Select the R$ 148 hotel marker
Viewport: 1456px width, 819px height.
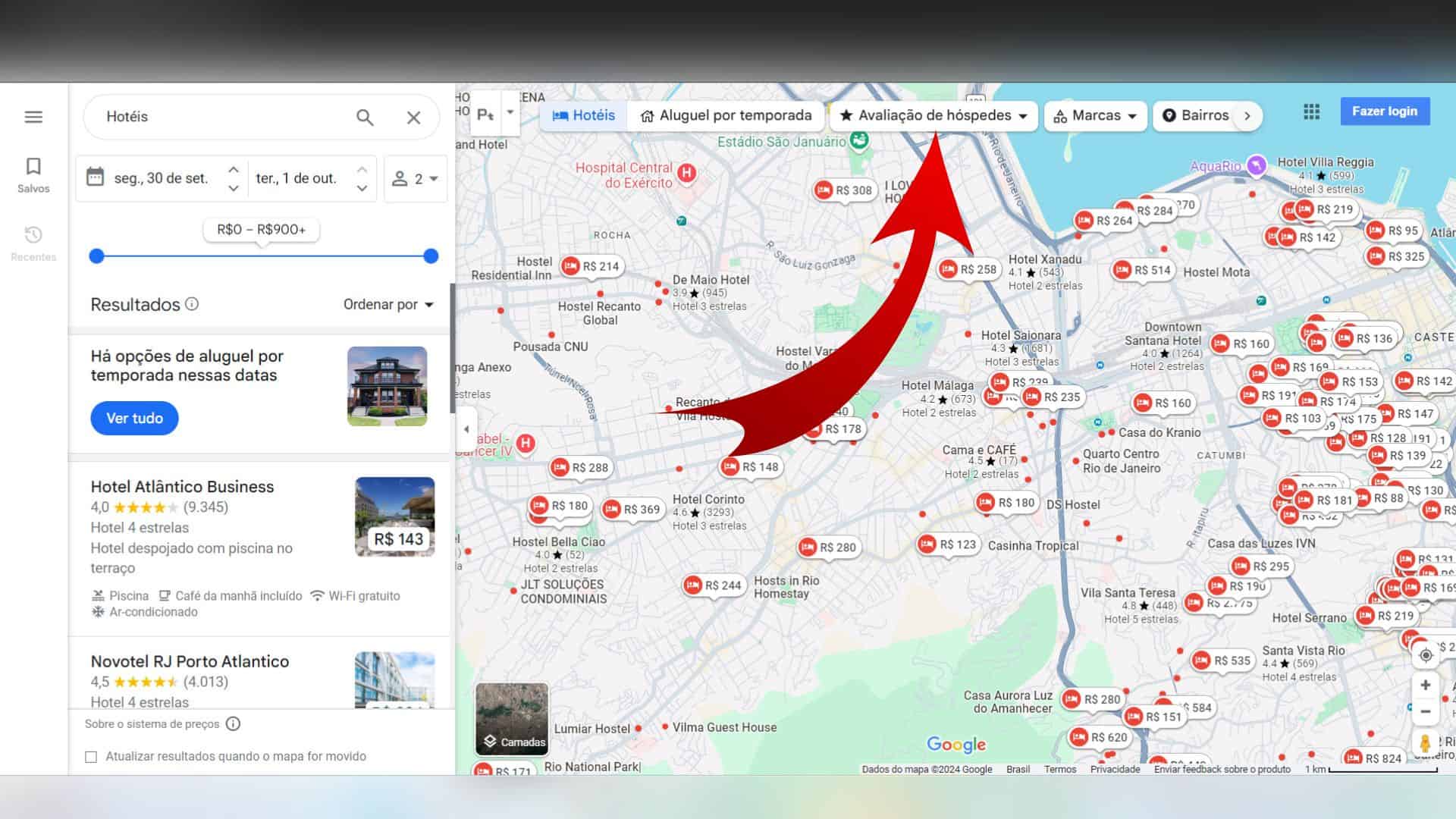(x=751, y=467)
